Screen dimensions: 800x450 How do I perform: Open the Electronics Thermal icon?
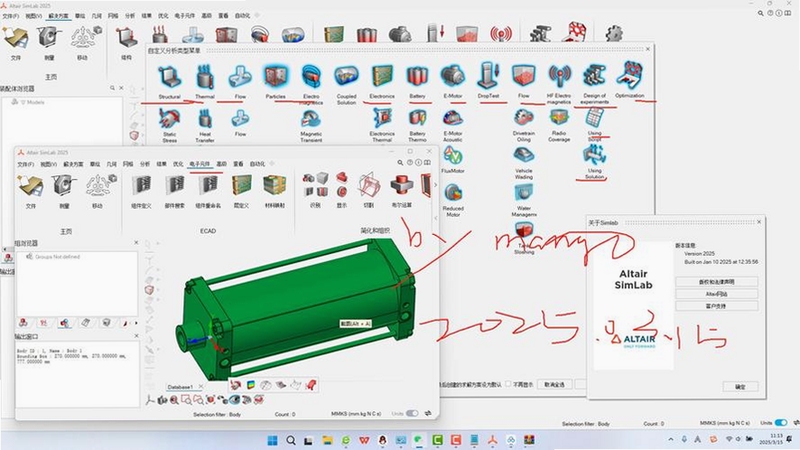click(x=382, y=118)
